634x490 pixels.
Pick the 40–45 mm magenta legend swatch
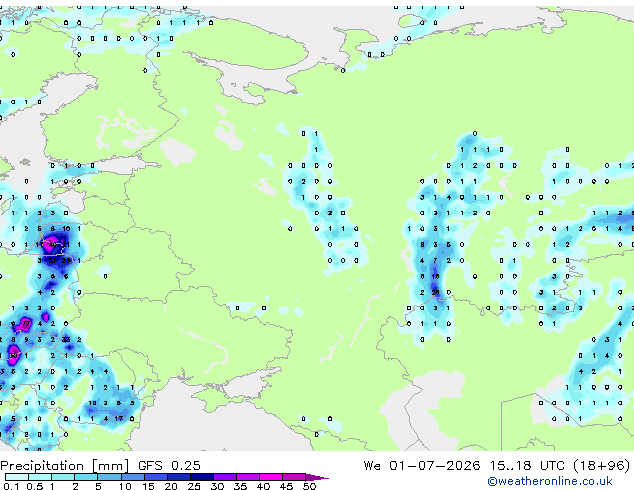[271, 477]
